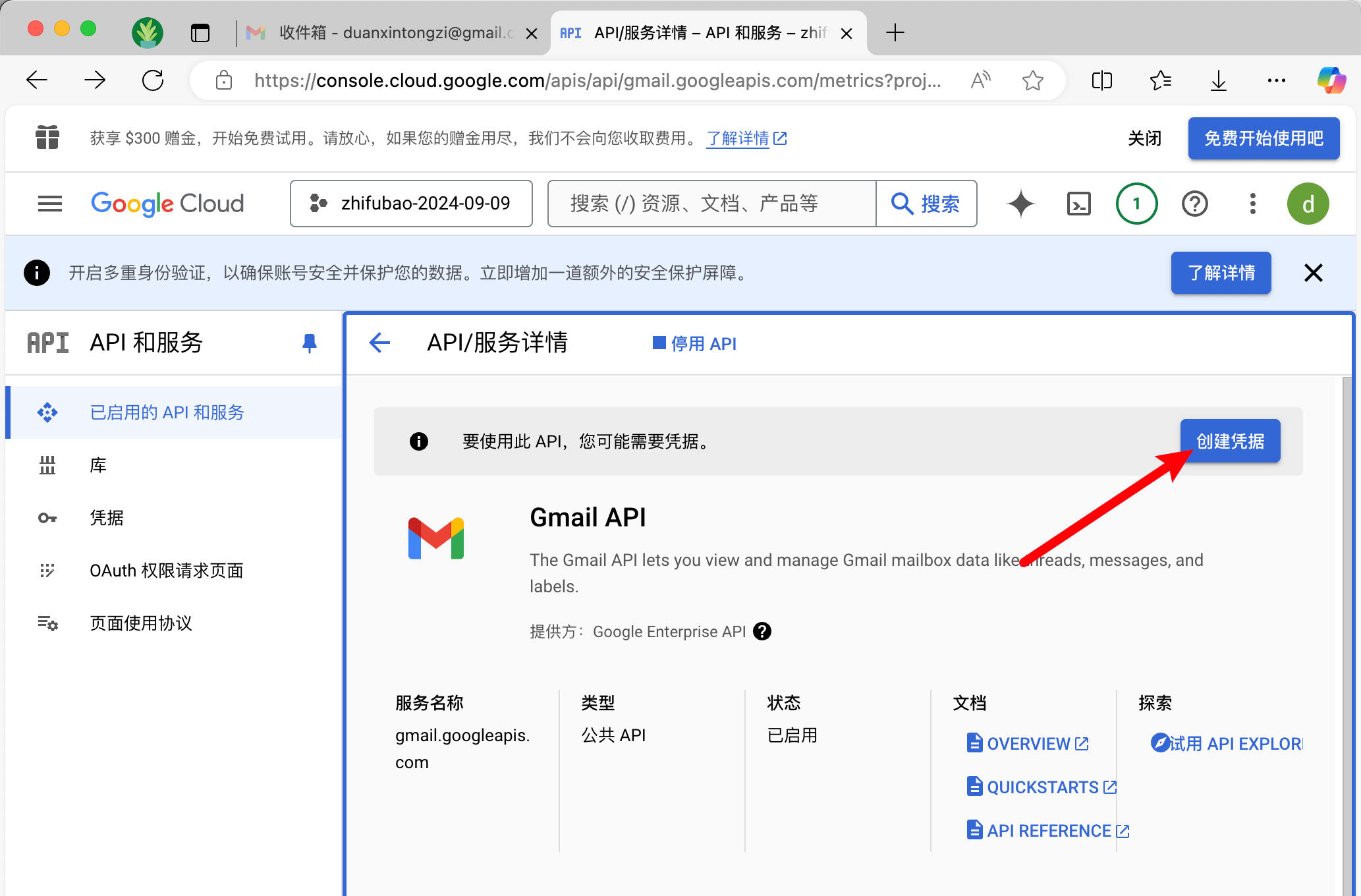Open user account avatar menu
Viewport: 1361px width, 896px height.
coord(1308,204)
